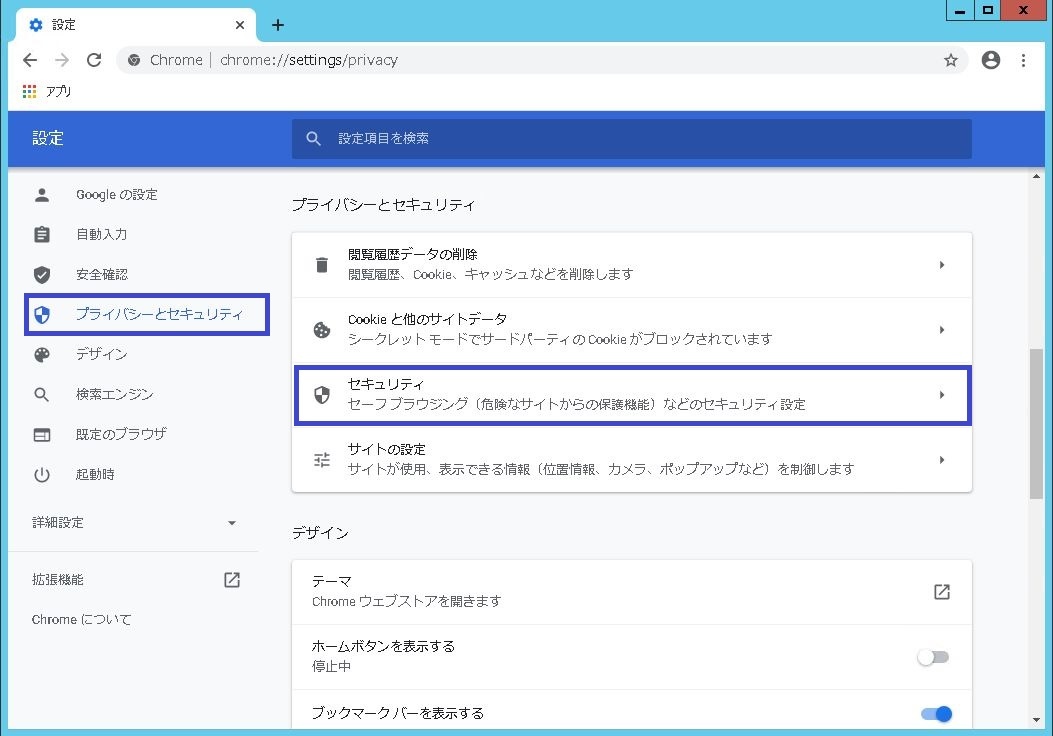Open the 拡張機能 link
Image resolution: width=1053 pixels, height=736 pixels.
(x=58, y=580)
